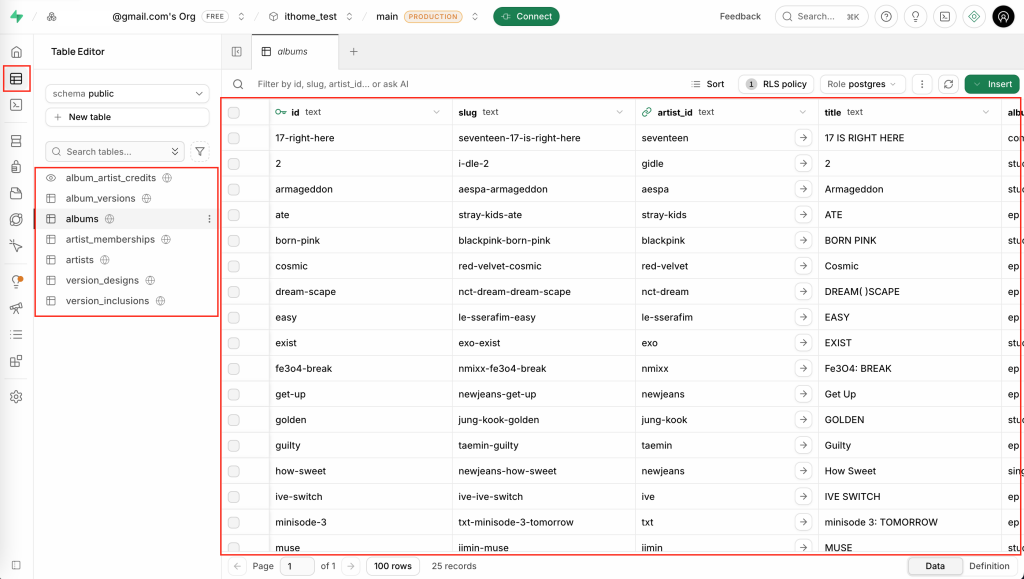This screenshot has width=1024, height=579.
Task: Open the artists table in the list
Action: click(80, 260)
